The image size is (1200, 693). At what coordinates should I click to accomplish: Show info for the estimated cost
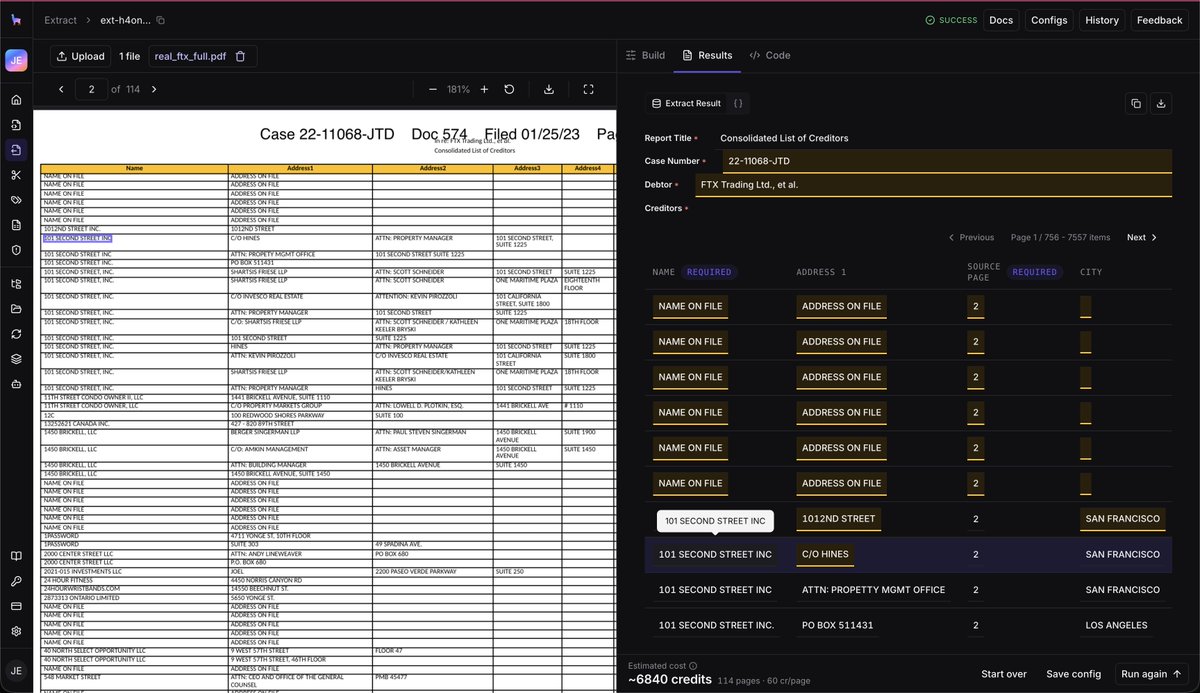click(693, 666)
